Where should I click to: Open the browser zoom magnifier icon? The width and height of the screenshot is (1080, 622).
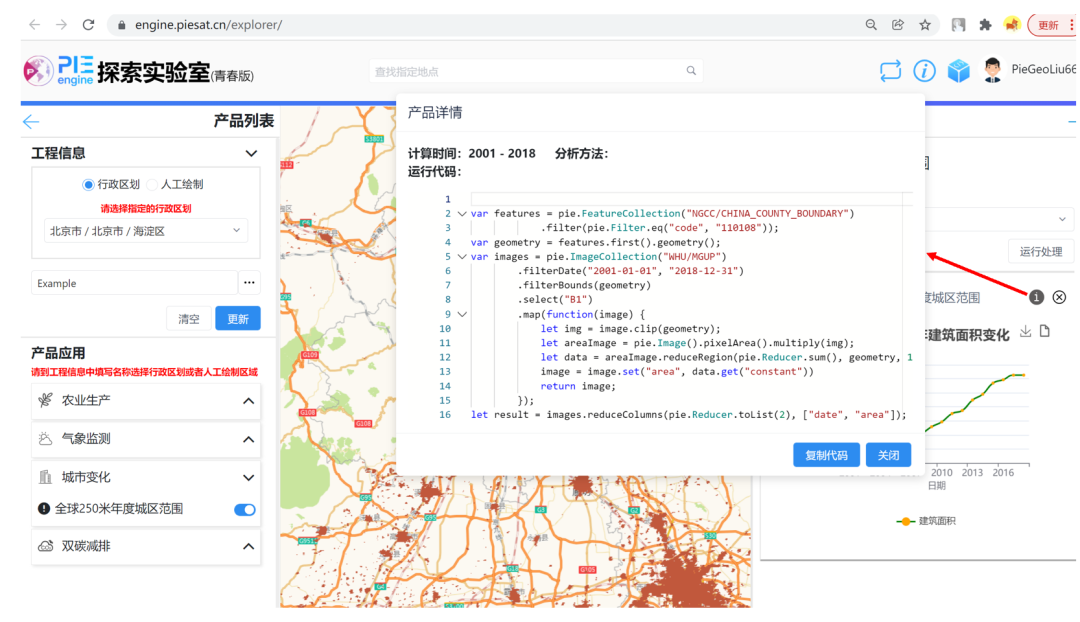[x=871, y=25]
